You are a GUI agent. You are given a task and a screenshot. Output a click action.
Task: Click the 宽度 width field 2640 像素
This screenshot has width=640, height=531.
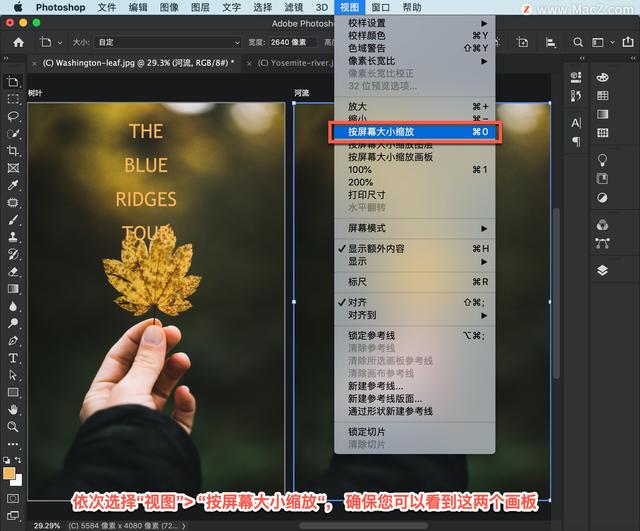tap(293, 42)
